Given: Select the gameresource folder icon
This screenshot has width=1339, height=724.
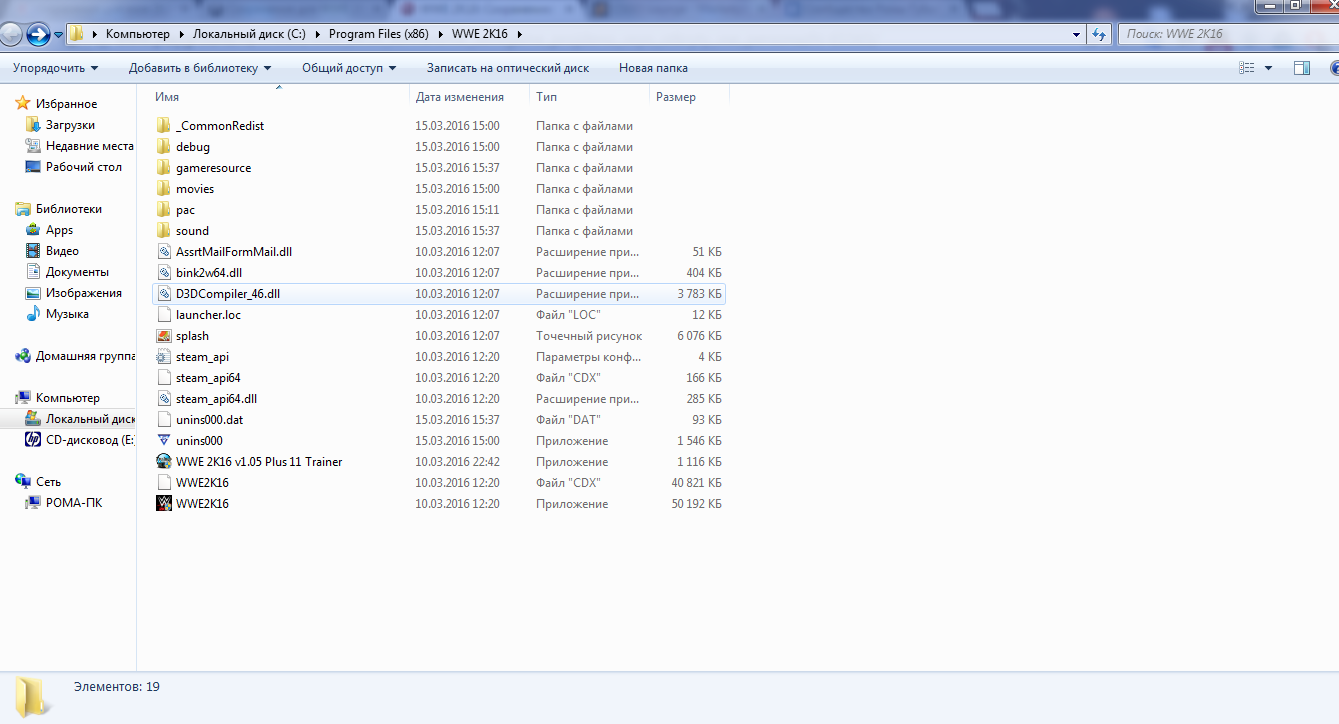Looking at the screenshot, I should coord(165,168).
